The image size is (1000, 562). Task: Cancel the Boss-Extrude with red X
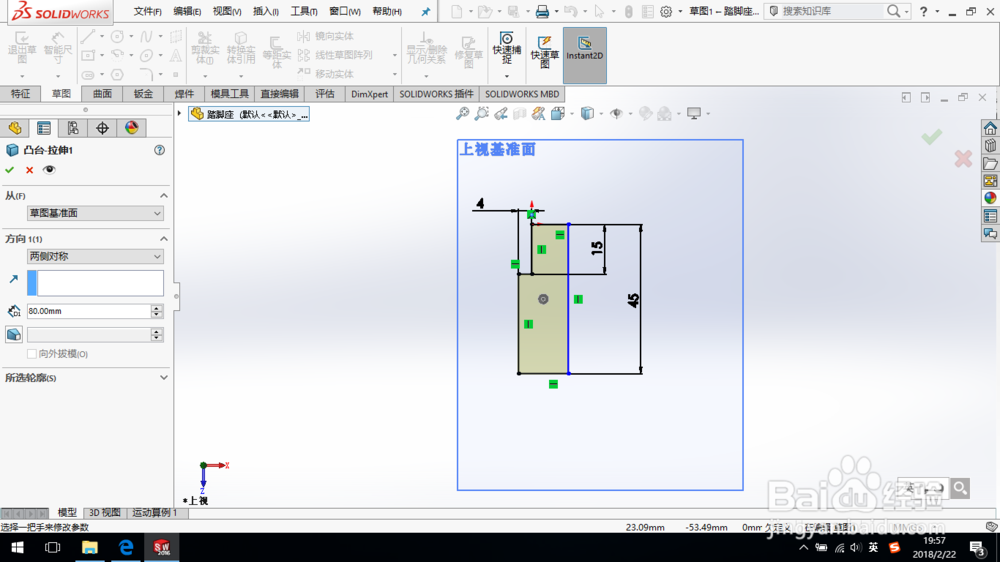29,170
